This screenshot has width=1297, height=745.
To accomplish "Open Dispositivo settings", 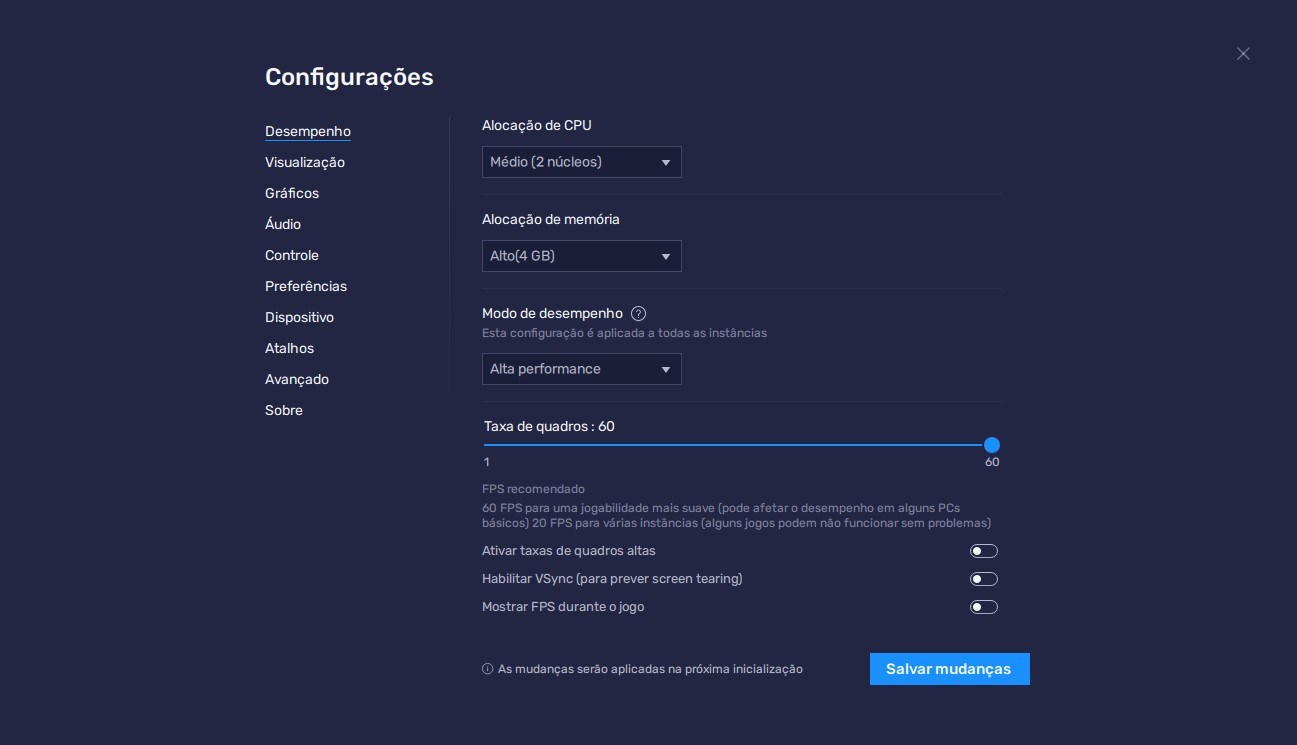I will coord(300,317).
